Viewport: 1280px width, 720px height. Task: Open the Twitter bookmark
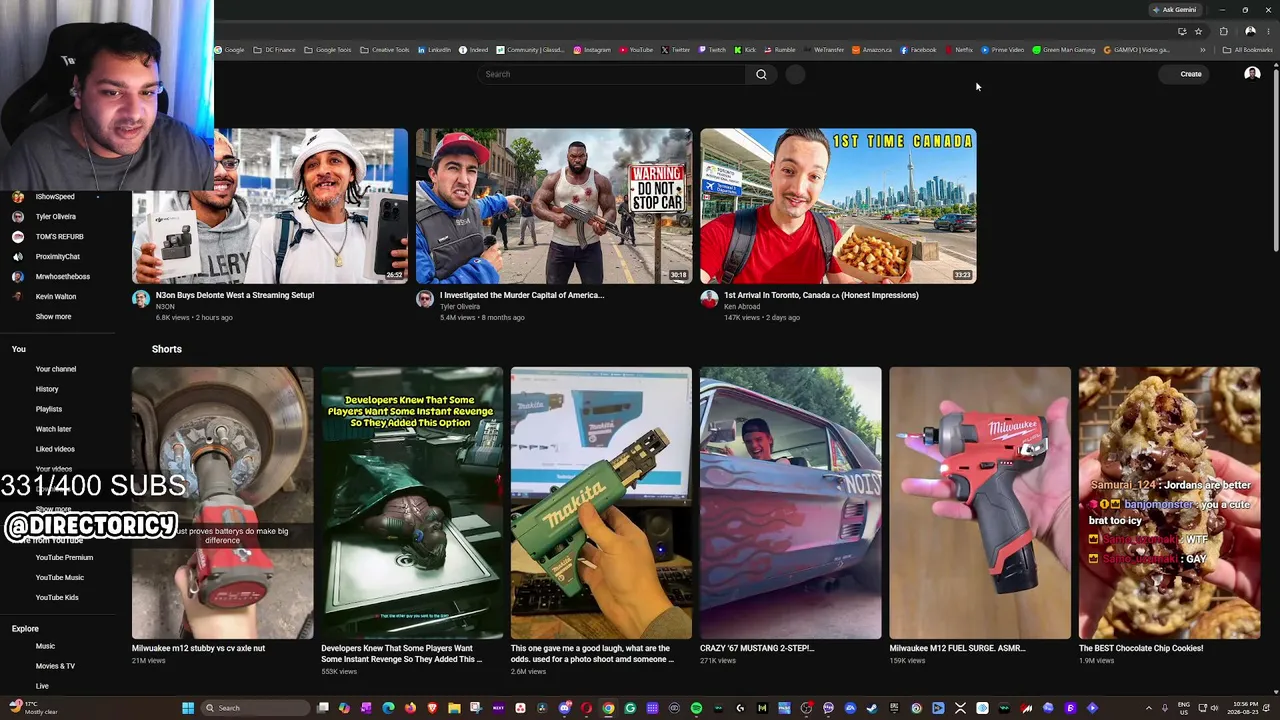tap(675, 50)
